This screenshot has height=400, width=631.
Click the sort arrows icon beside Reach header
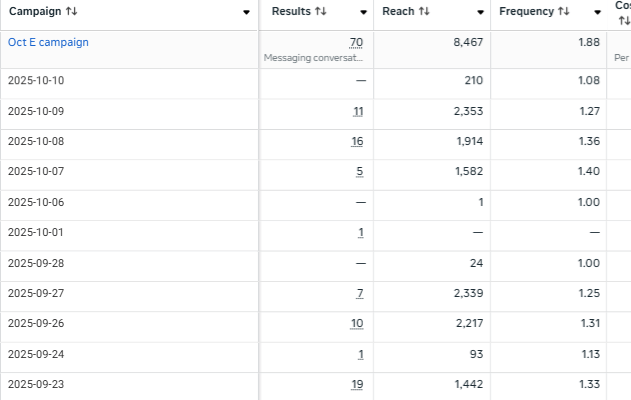pyautogui.click(x=425, y=12)
